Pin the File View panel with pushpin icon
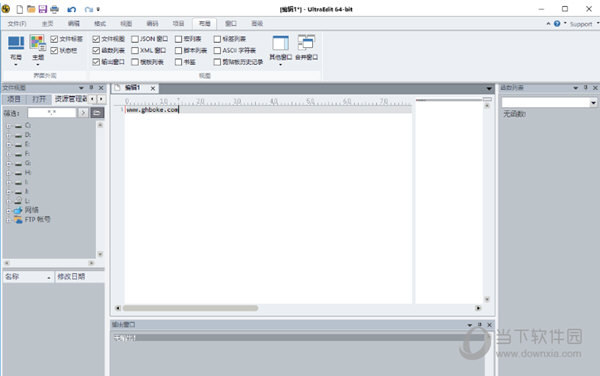This screenshot has width=600, height=376. pyautogui.click(x=91, y=88)
